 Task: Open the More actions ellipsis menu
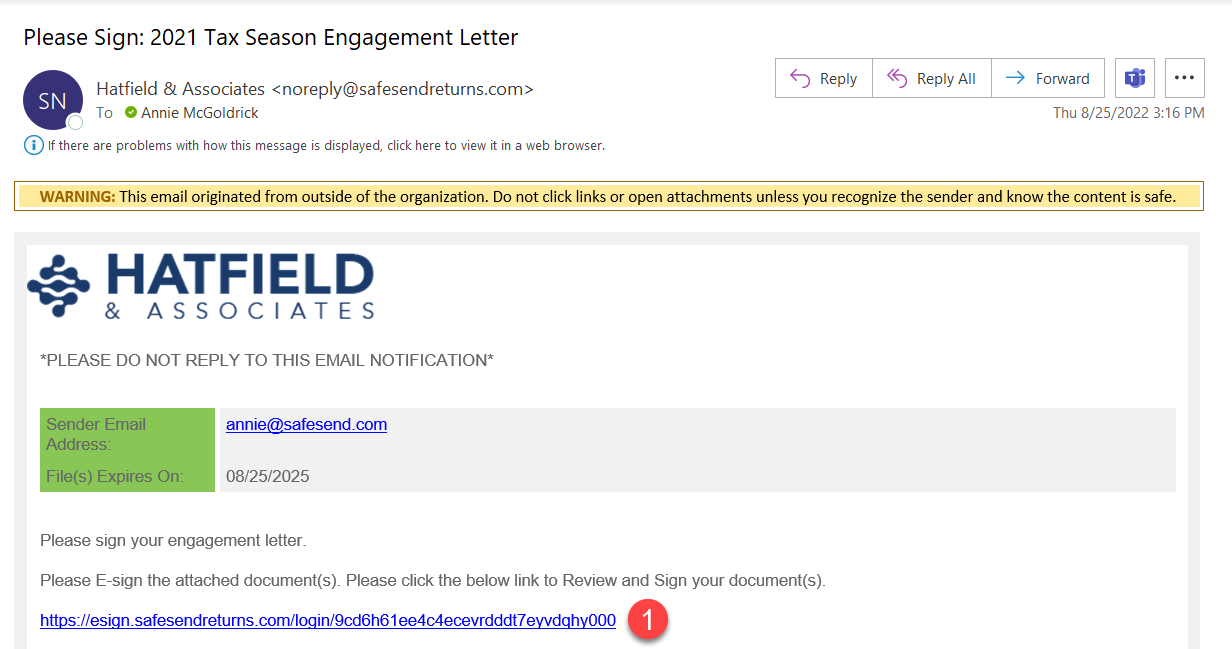tap(1184, 78)
